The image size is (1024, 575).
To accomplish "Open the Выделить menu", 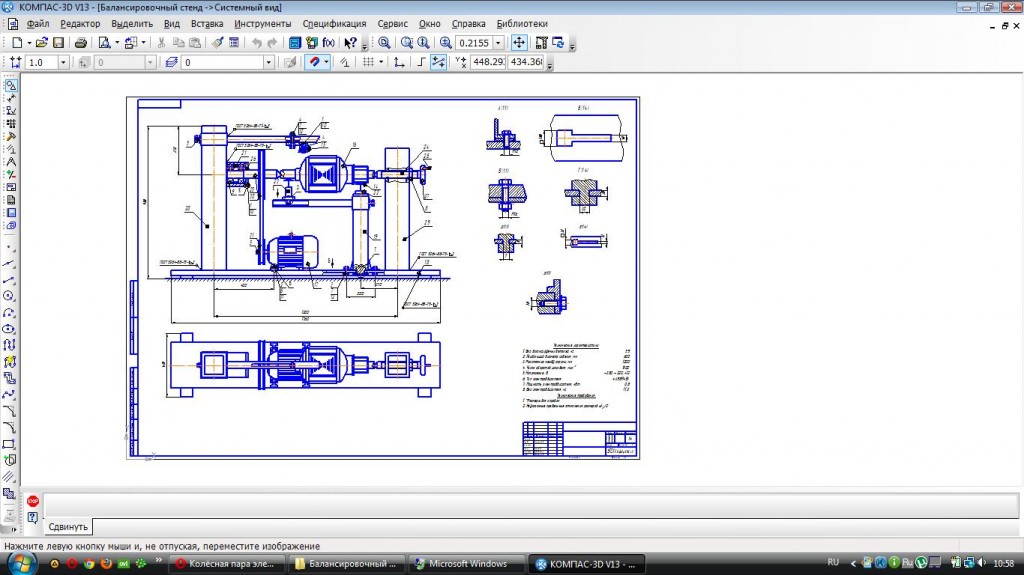I will tap(132, 24).
